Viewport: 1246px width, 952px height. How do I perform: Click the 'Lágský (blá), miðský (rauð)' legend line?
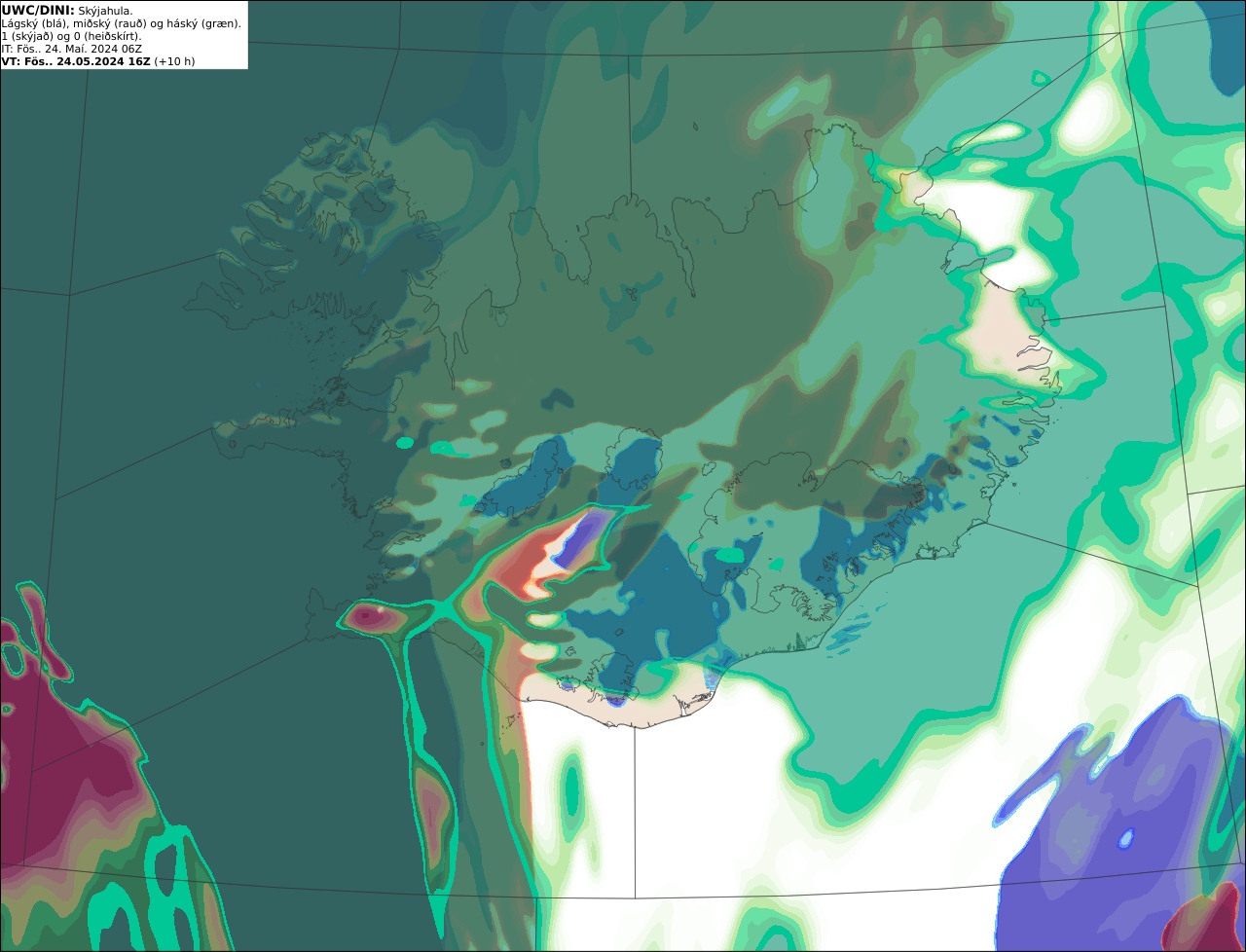point(122,22)
